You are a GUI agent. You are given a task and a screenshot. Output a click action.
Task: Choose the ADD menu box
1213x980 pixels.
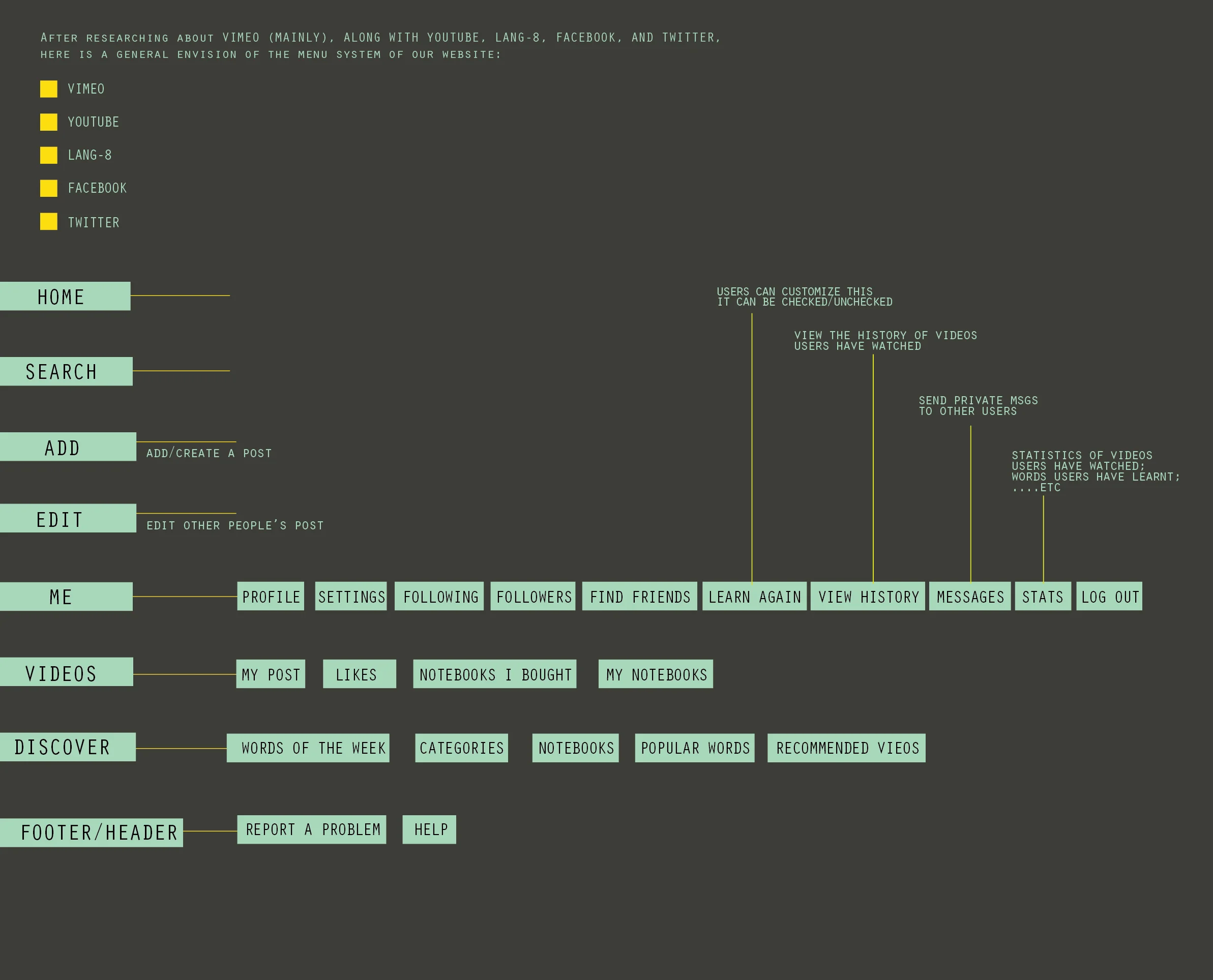(68, 447)
